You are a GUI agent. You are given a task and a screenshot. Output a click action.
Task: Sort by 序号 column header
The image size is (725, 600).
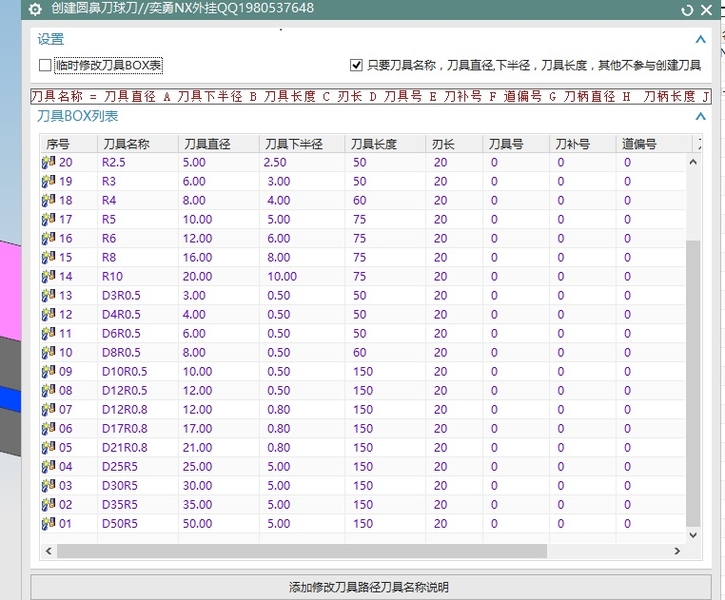pyautogui.click(x=69, y=144)
